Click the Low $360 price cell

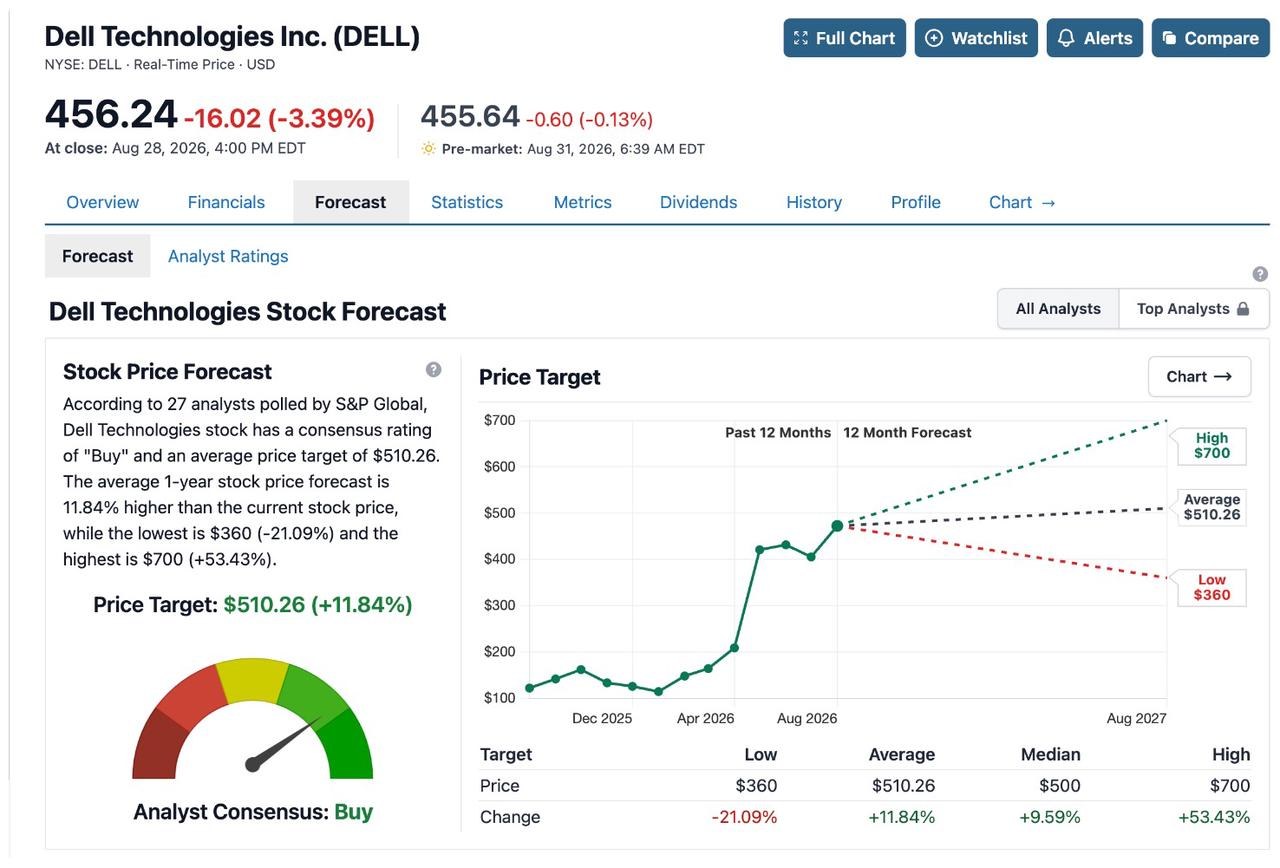[x=756, y=785]
